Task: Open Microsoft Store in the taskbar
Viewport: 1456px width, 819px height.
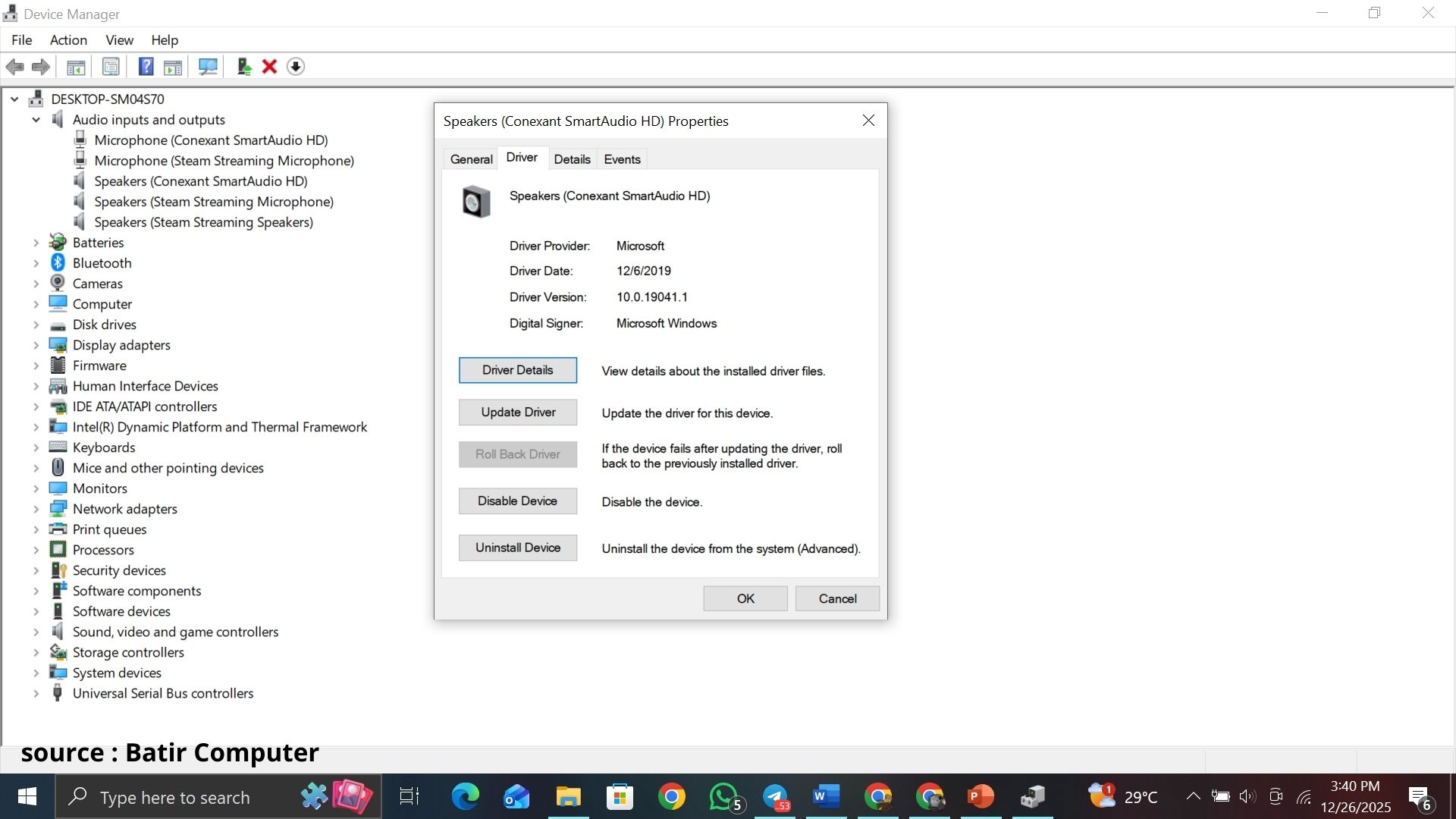Action: (x=620, y=797)
